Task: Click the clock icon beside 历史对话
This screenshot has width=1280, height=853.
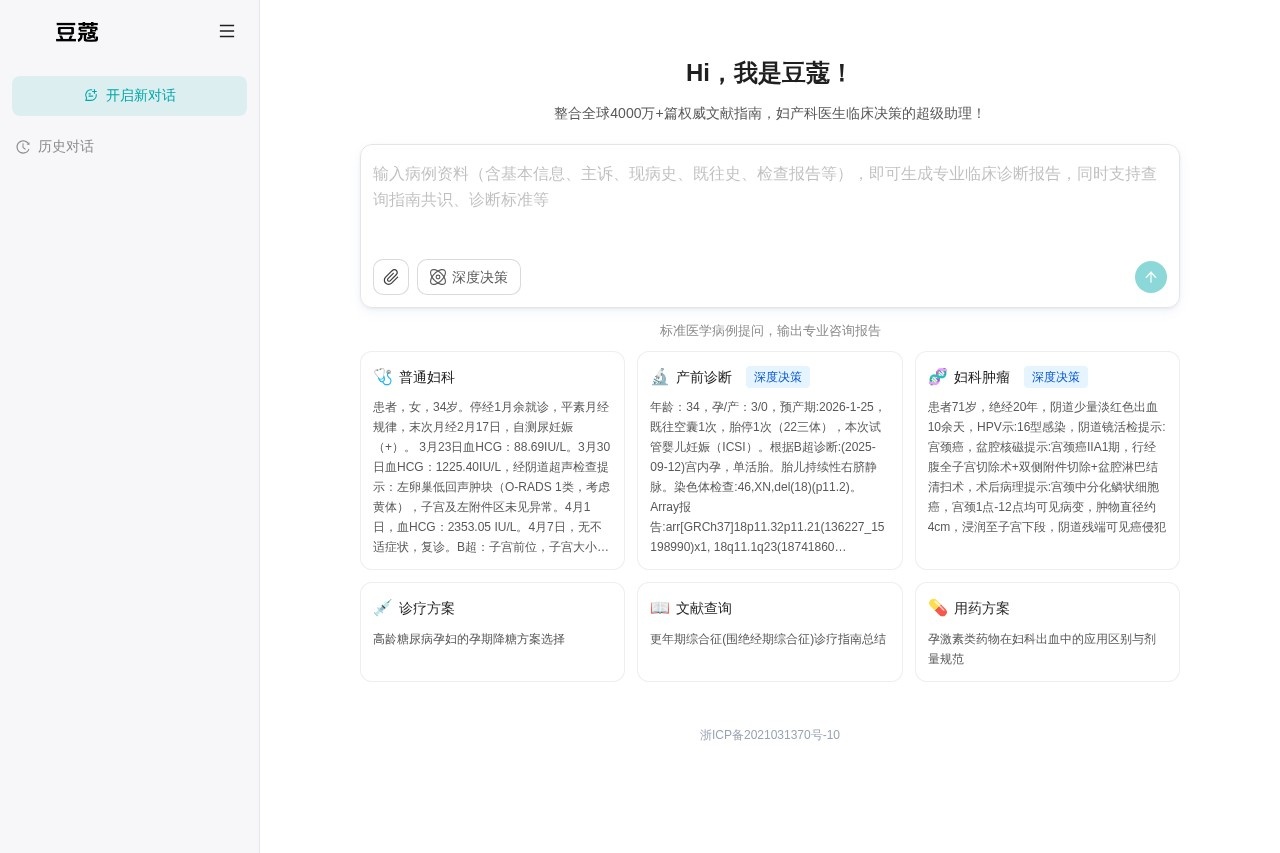Action: tap(23, 146)
